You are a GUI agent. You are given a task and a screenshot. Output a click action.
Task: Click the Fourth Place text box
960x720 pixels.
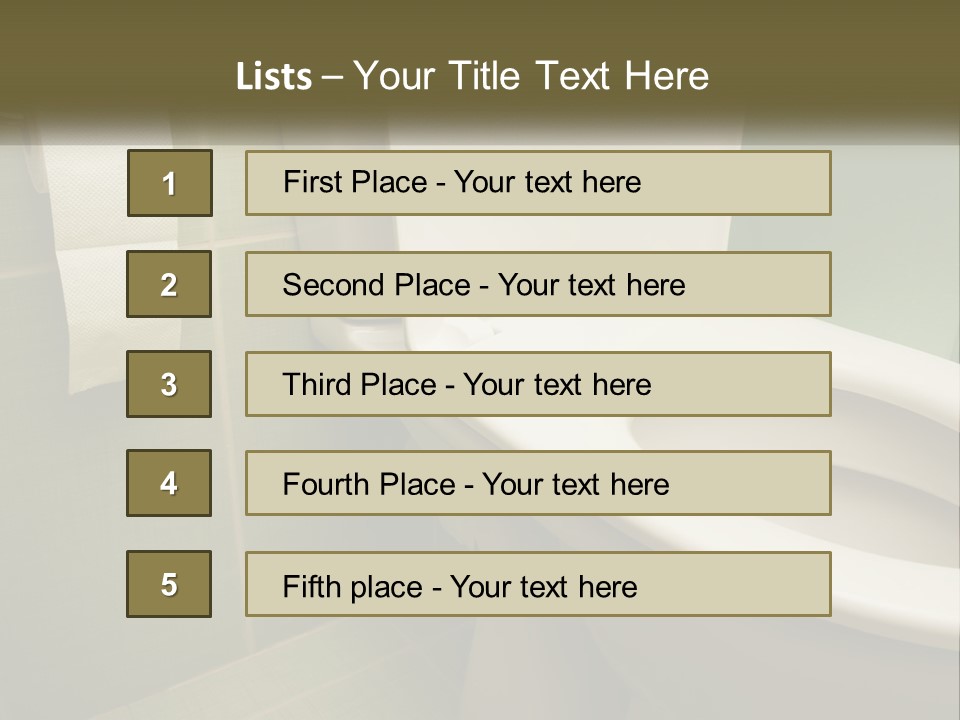click(x=538, y=483)
